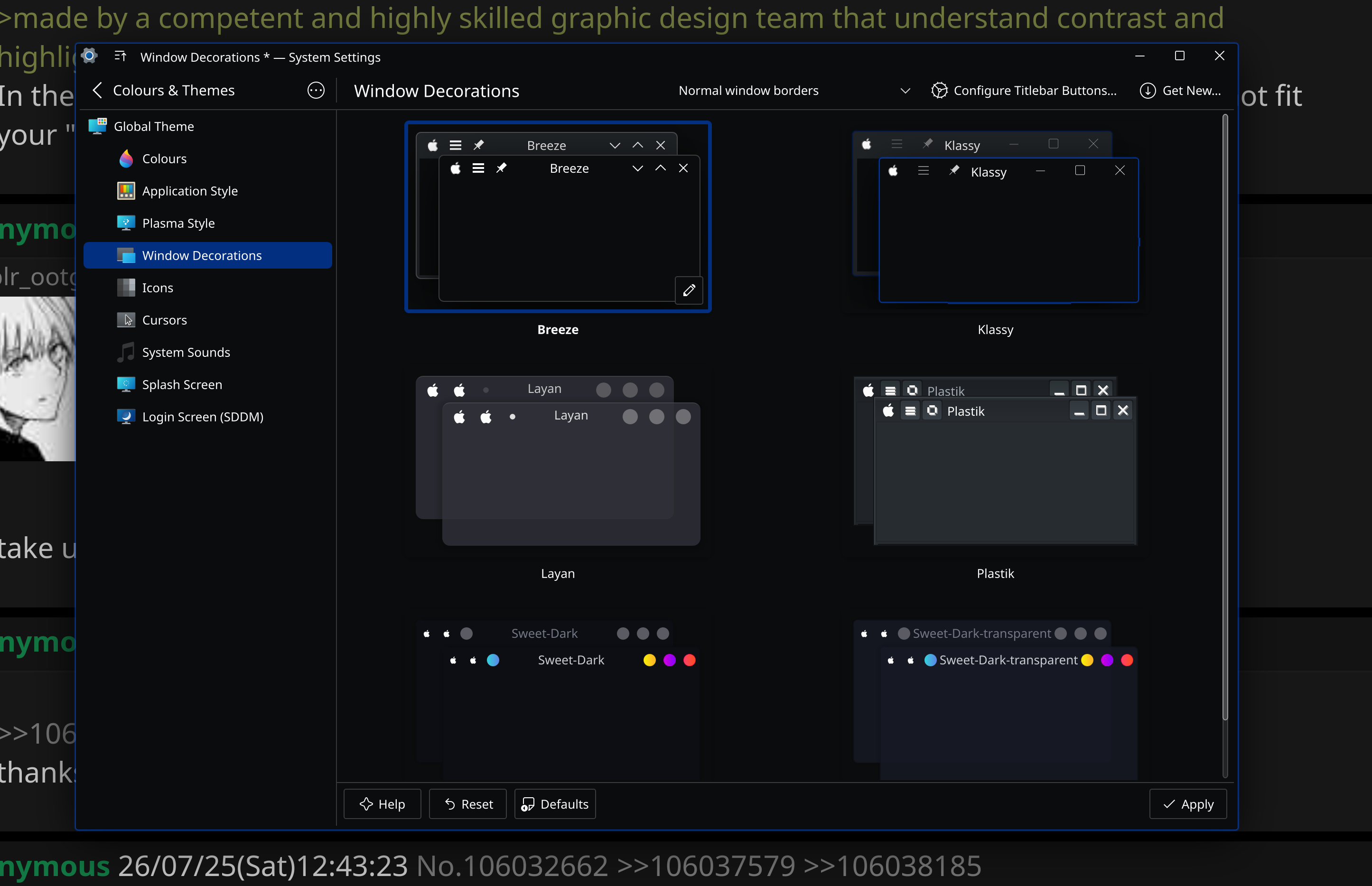Click Get New decorations button

pos(1180,90)
